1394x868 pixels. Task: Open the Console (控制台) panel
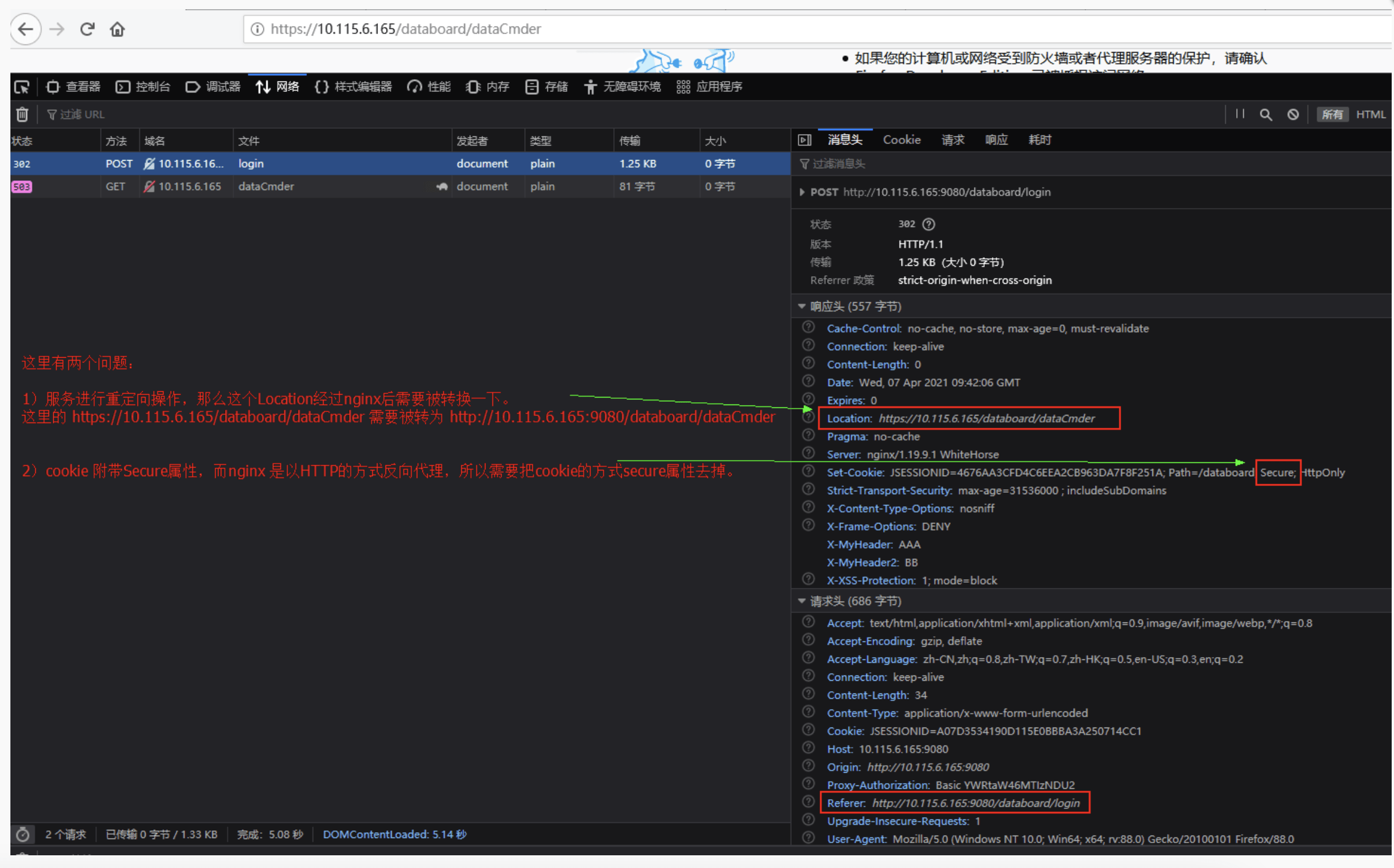pyautogui.click(x=143, y=87)
